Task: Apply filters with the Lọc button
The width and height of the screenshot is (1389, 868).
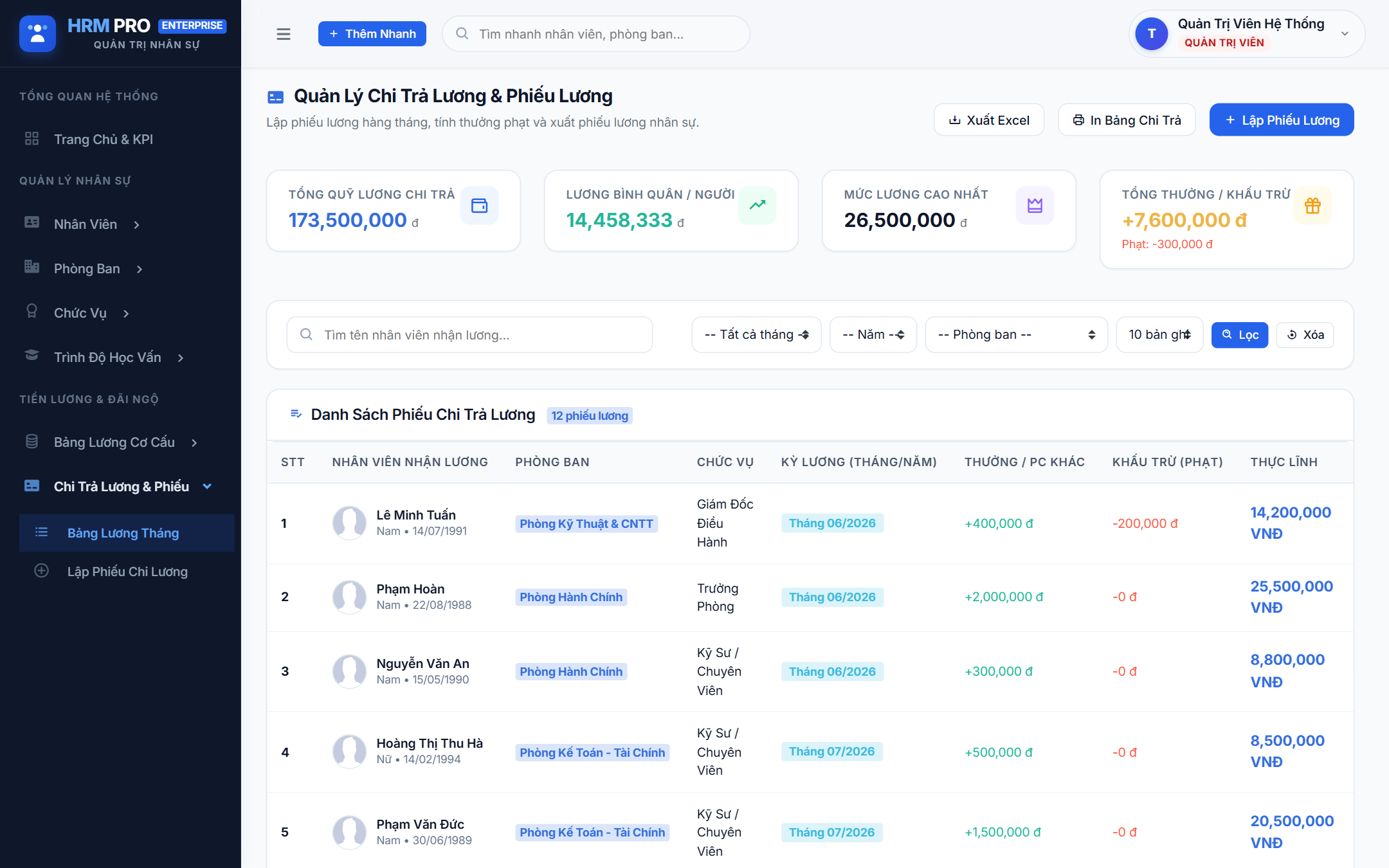Action: pos(1240,335)
